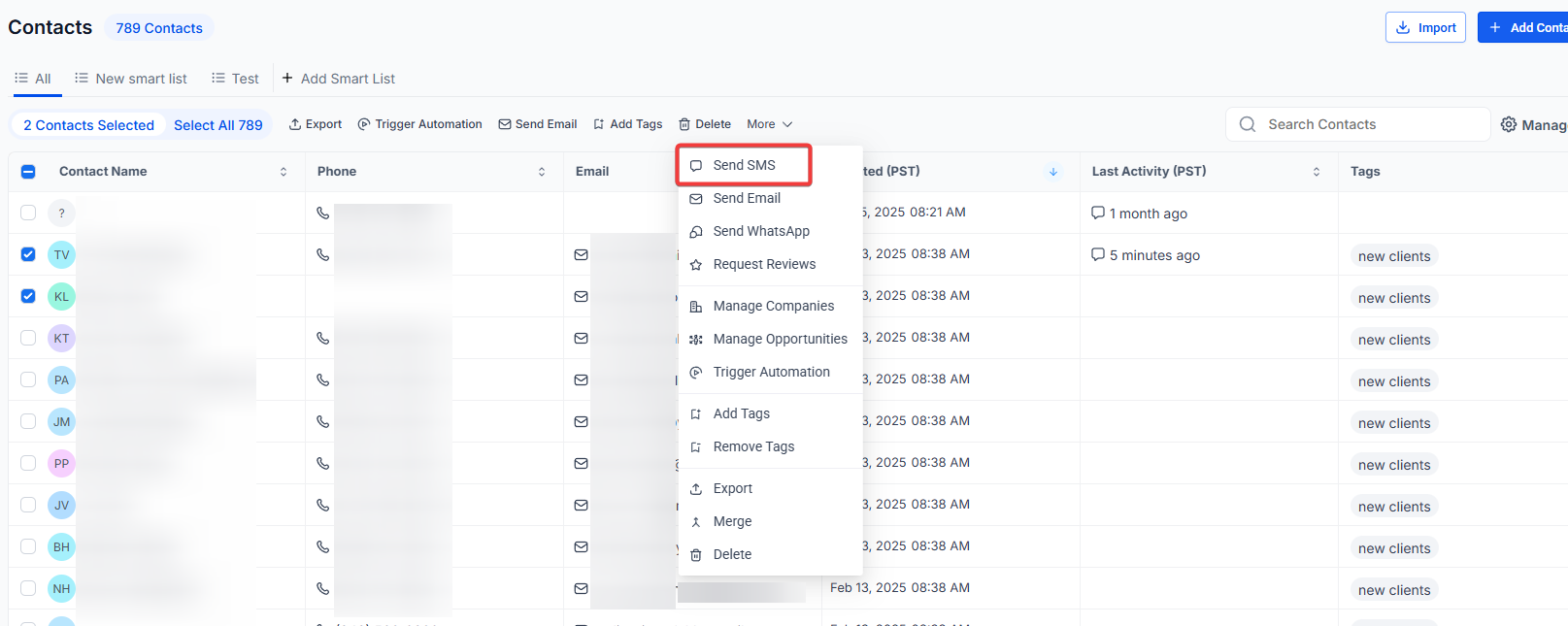The height and width of the screenshot is (626, 1568).
Task: Sort by Contact Name column arrows
Action: click(284, 172)
